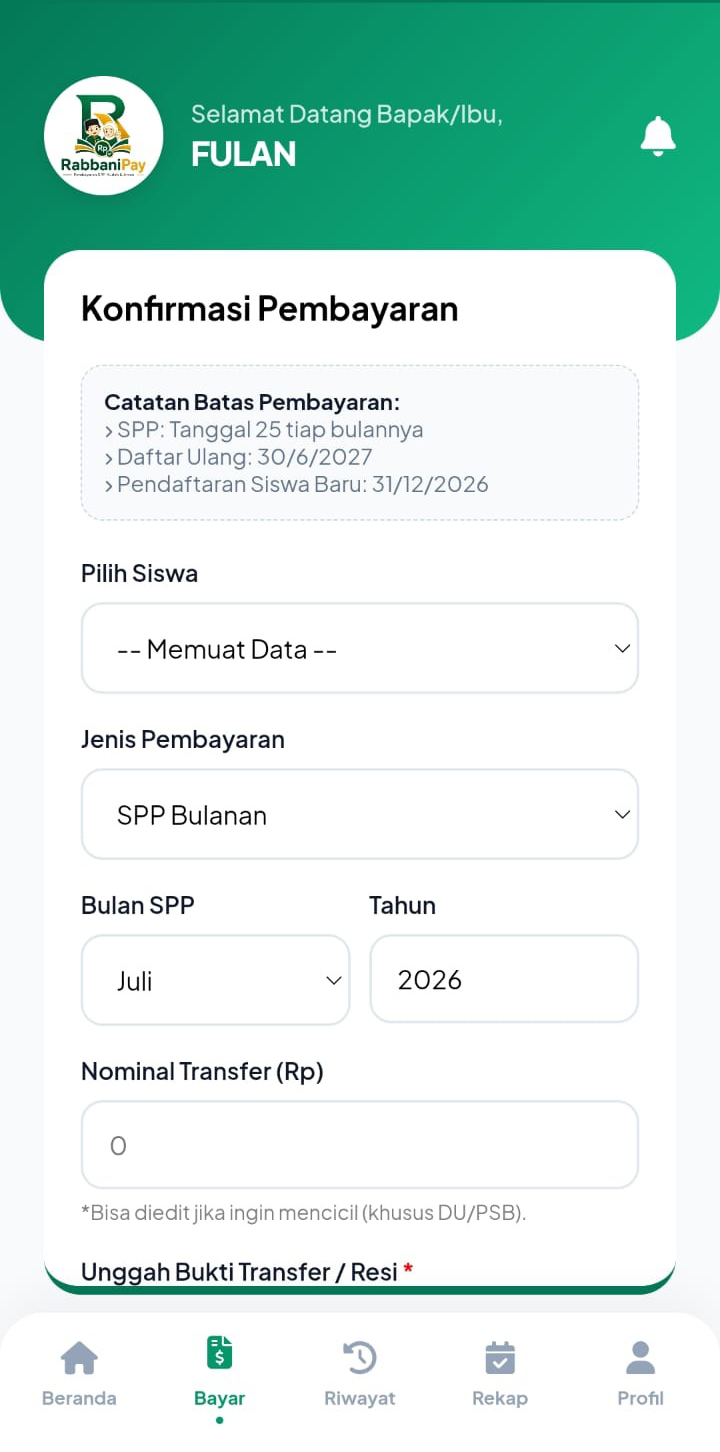Click the Tahun field showing 2026
The height and width of the screenshot is (1452, 720).
(x=504, y=979)
